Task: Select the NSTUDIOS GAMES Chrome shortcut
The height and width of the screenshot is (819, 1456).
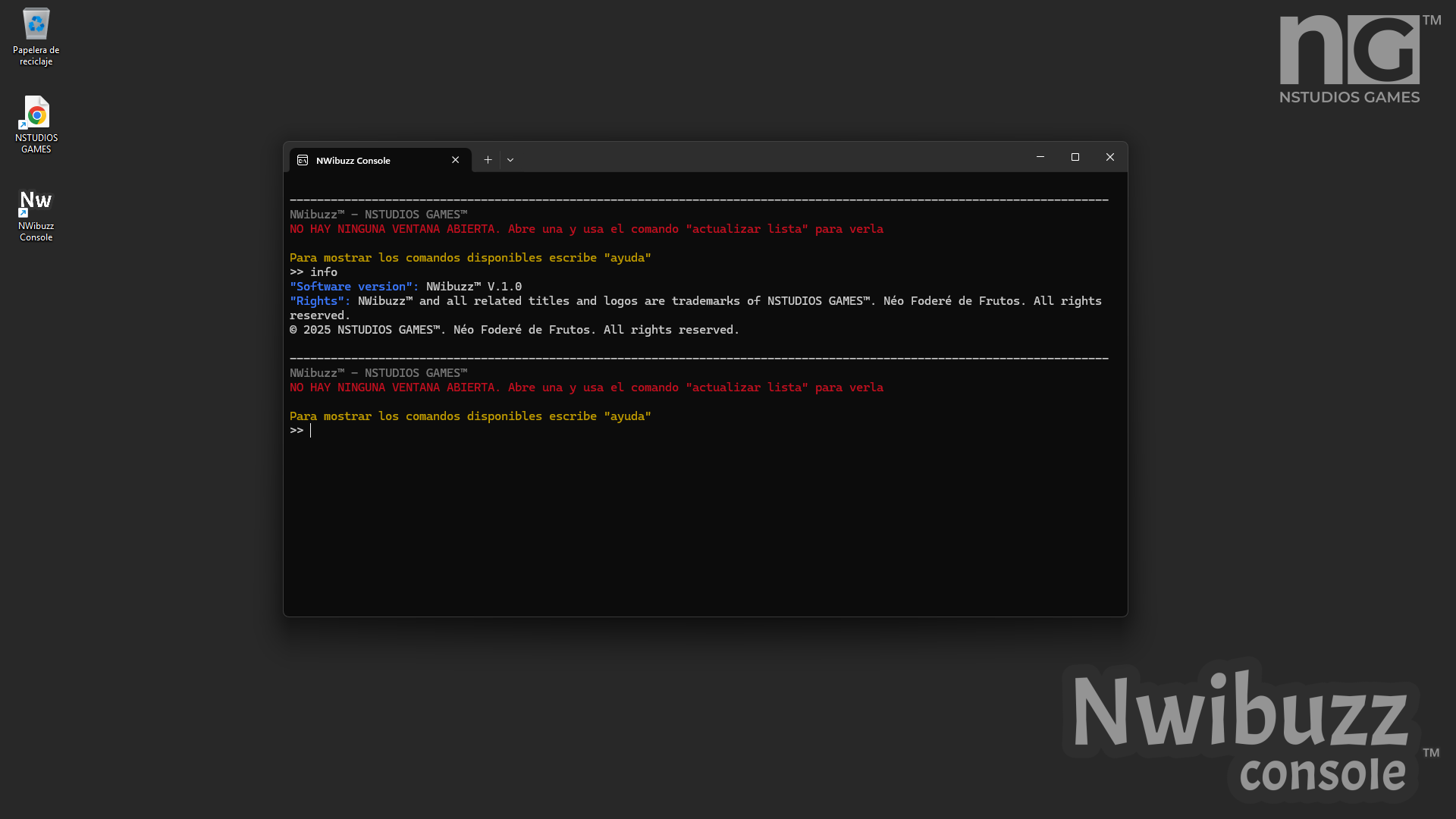Action: pyautogui.click(x=36, y=124)
